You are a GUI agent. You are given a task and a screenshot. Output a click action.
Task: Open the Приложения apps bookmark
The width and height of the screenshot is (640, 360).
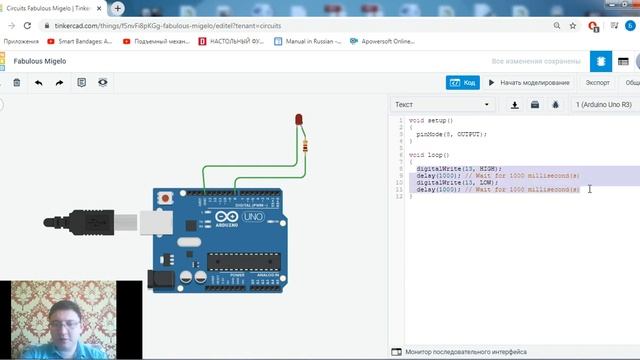pos(21,41)
